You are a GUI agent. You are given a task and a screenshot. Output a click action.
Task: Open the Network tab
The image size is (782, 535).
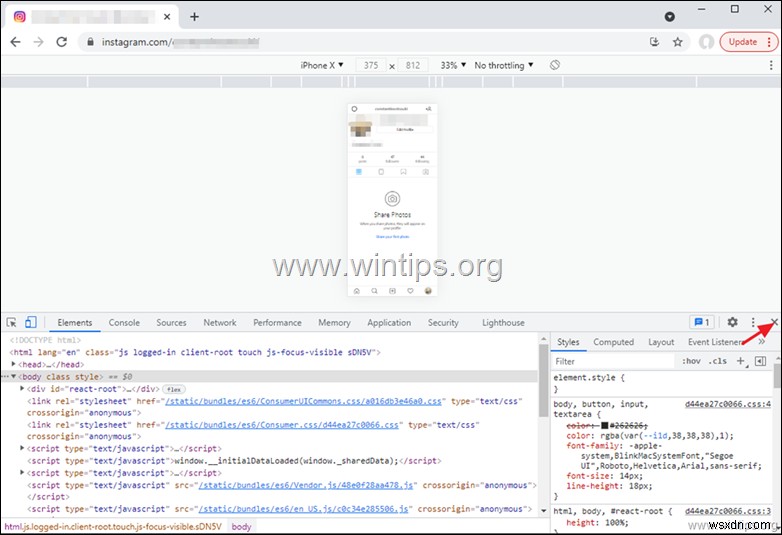tap(220, 323)
